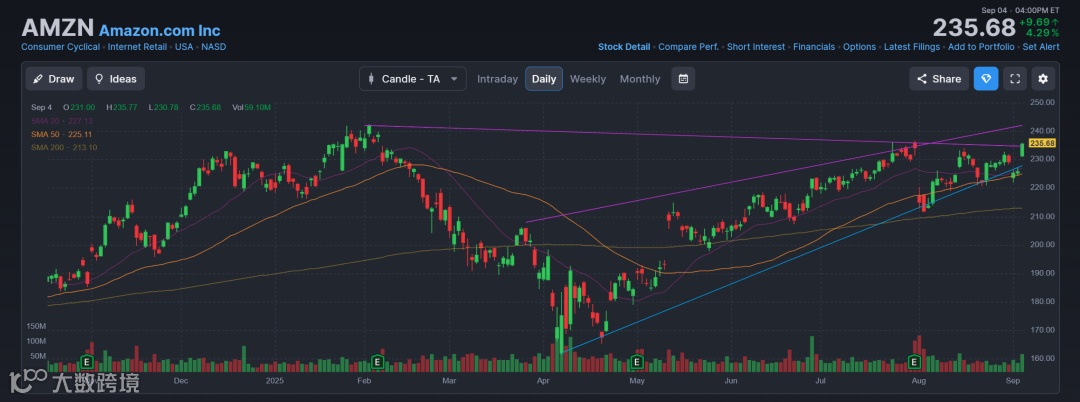The image size is (1080, 402).
Task: Click the USA country link
Action: 183,47
